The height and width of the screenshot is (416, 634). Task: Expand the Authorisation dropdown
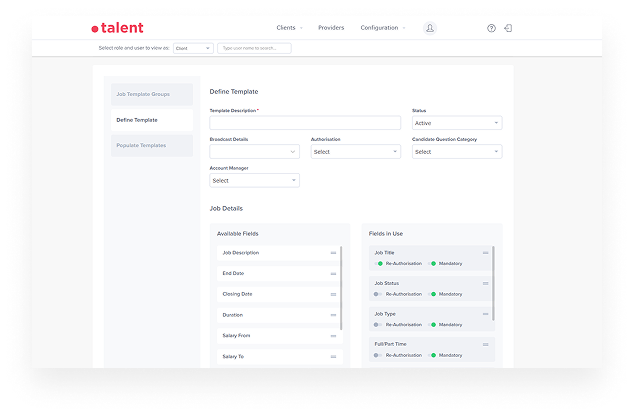point(355,152)
